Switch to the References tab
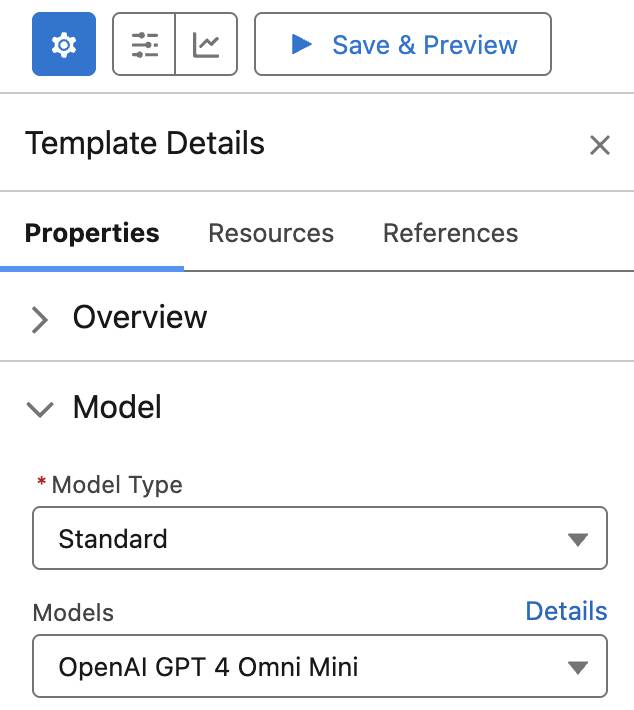This screenshot has height=710, width=634. click(x=451, y=234)
